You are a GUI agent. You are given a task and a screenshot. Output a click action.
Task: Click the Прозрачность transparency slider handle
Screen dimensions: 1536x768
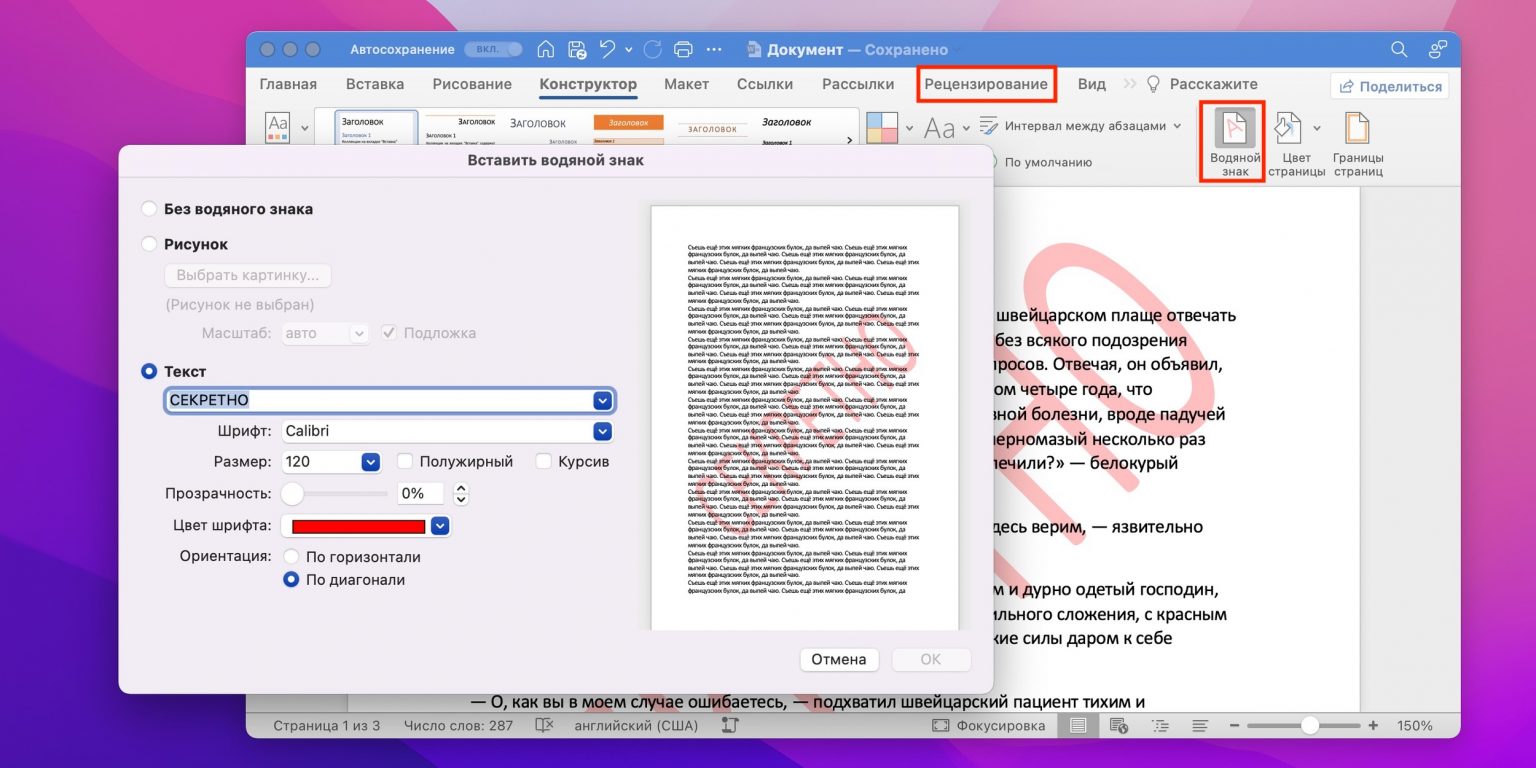292,493
